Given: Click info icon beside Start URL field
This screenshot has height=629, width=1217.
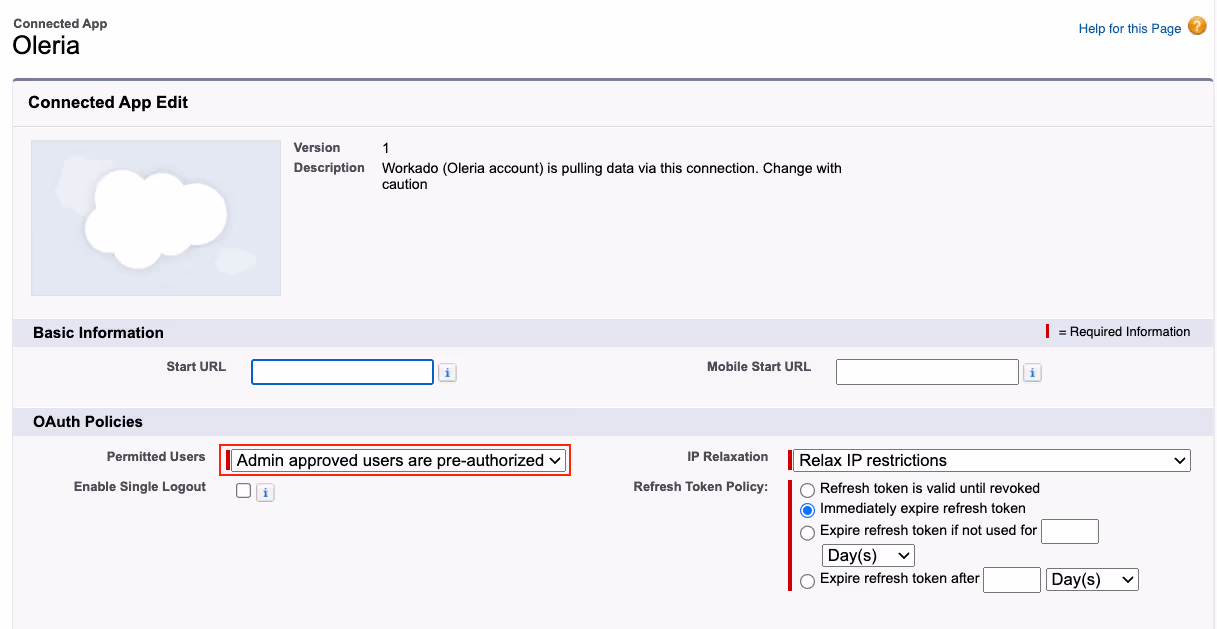Looking at the screenshot, I should 447,373.
